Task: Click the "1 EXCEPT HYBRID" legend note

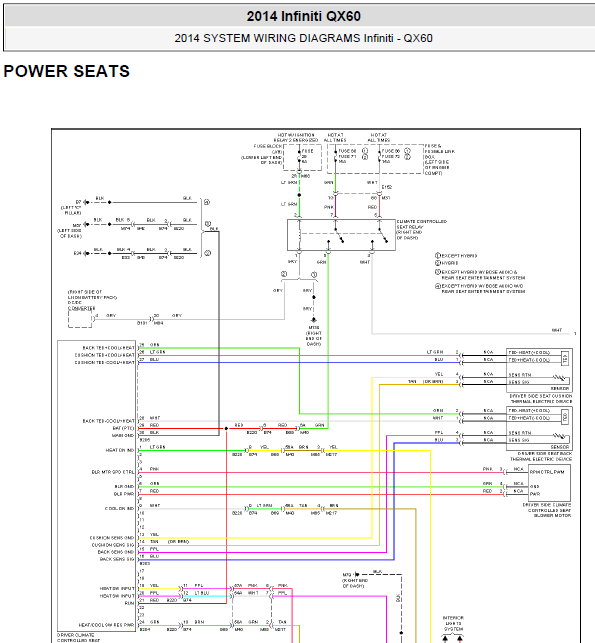Action: point(456,255)
